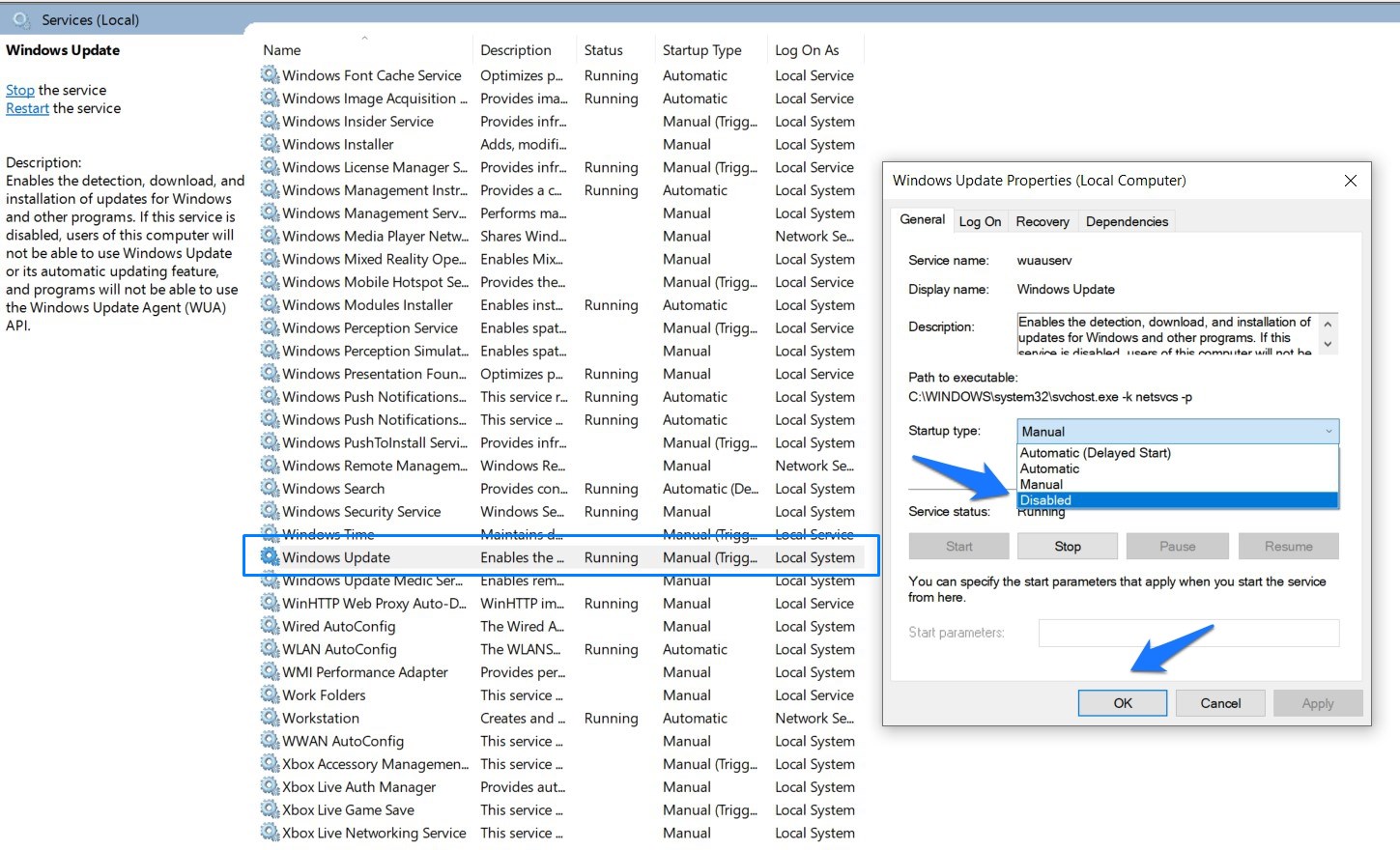This screenshot has width=1400, height=850.
Task: Click the gear icon next to Wired AutoConfig
Action: coord(270,626)
